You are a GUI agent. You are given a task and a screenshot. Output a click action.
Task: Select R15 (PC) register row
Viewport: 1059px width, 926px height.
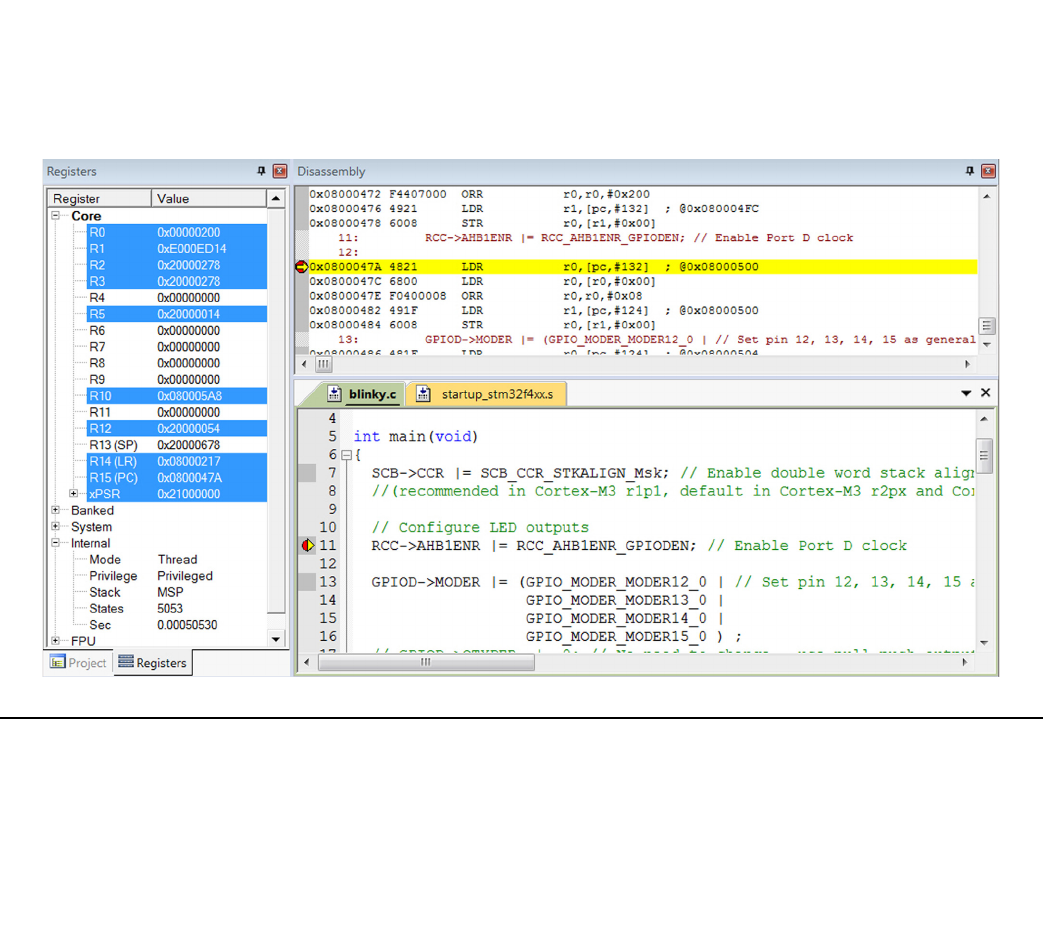(x=177, y=478)
